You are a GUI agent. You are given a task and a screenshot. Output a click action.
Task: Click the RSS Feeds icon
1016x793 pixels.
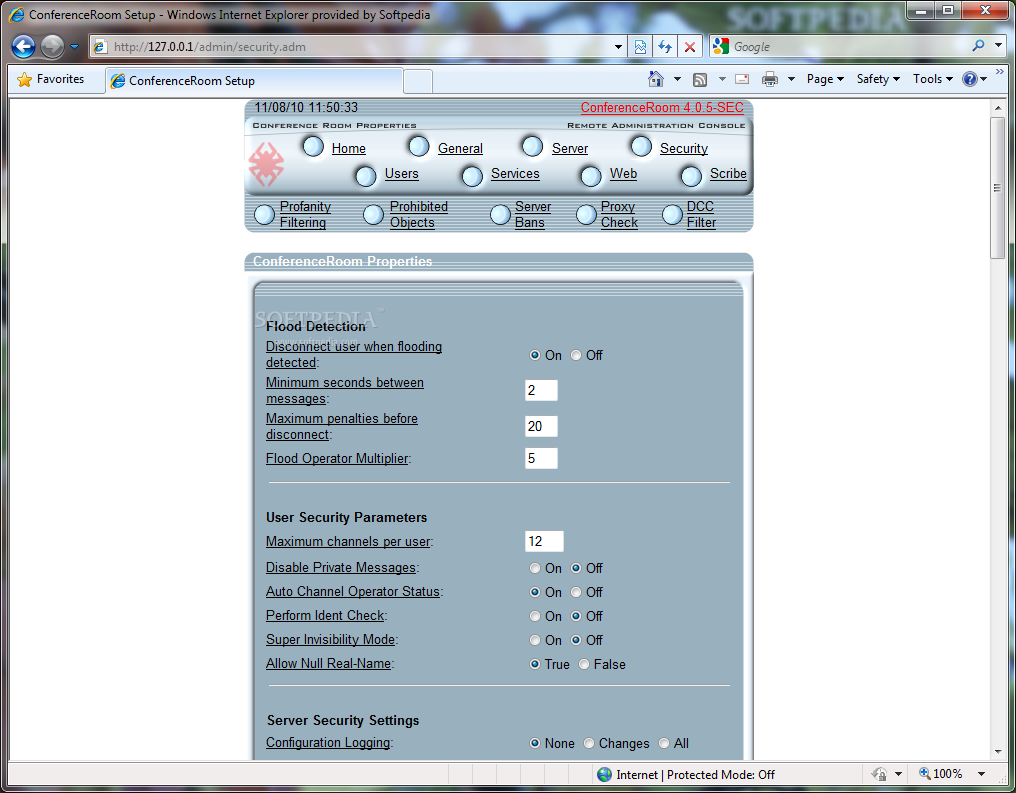pyautogui.click(x=700, y=80)
